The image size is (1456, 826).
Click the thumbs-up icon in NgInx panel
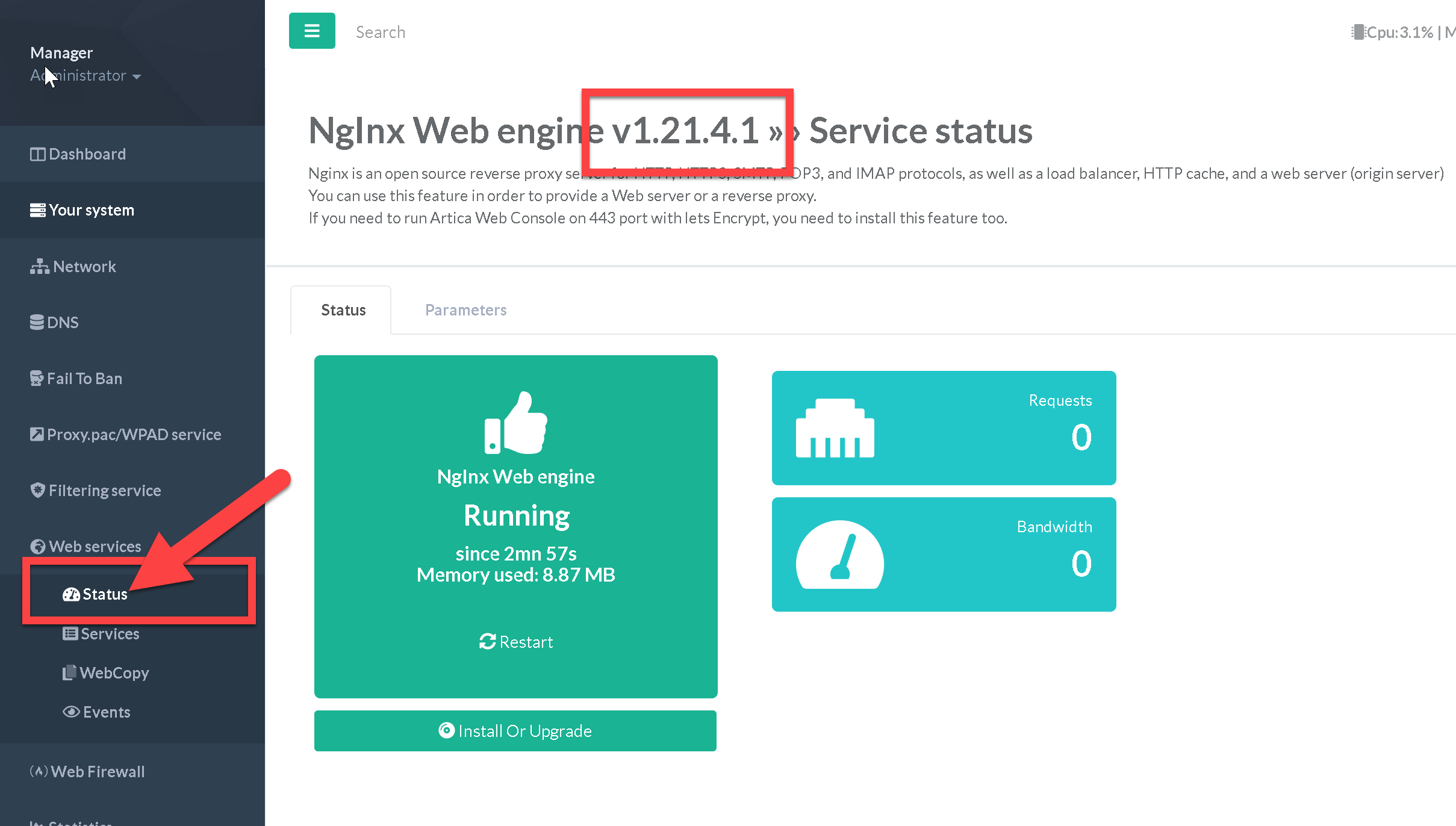[x=515, y=423]
